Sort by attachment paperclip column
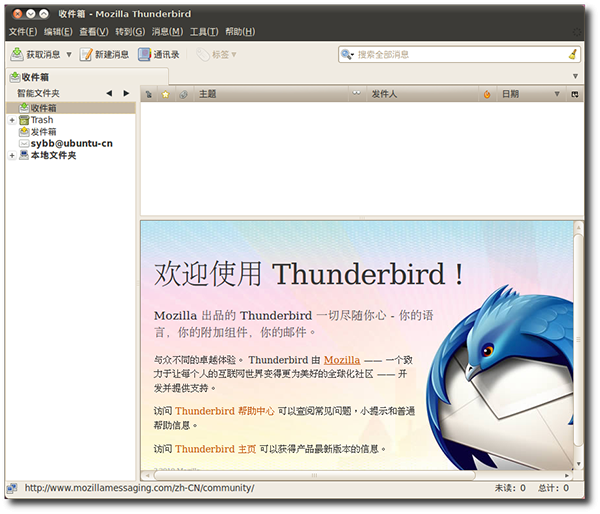Viewport: 600px width, 514px height. [184, 94]
